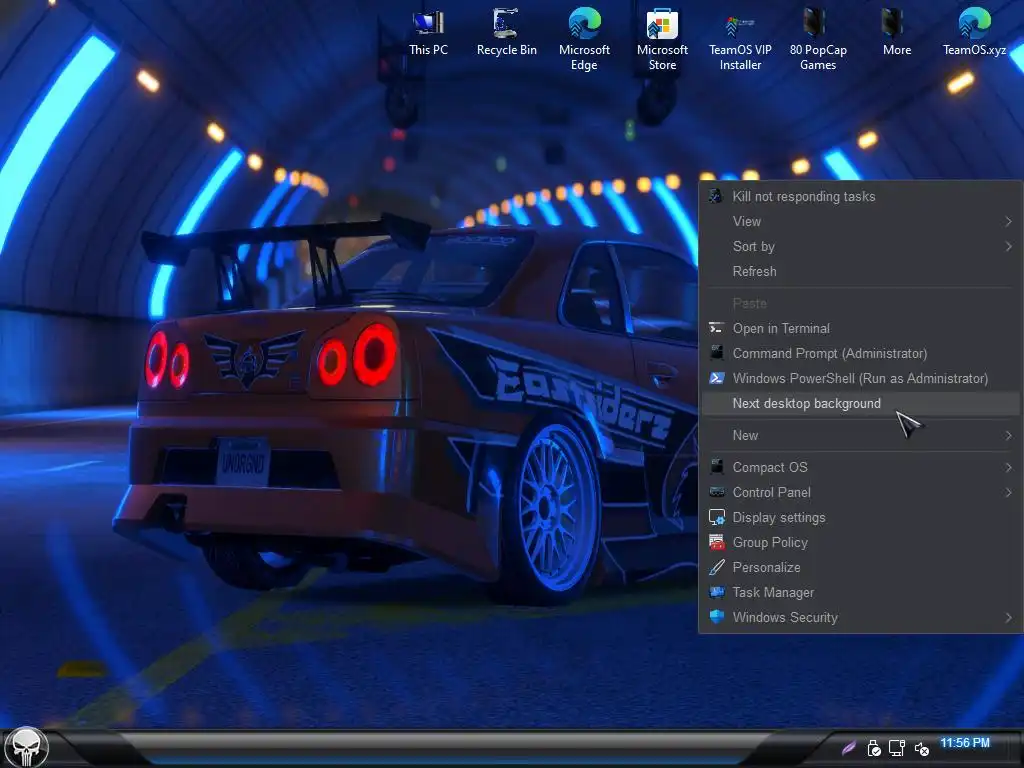Open the TeamOS VIP Installer icon
Image resolution: width=1024 pixels, height=768 pixels.
(x=740, y=39)
